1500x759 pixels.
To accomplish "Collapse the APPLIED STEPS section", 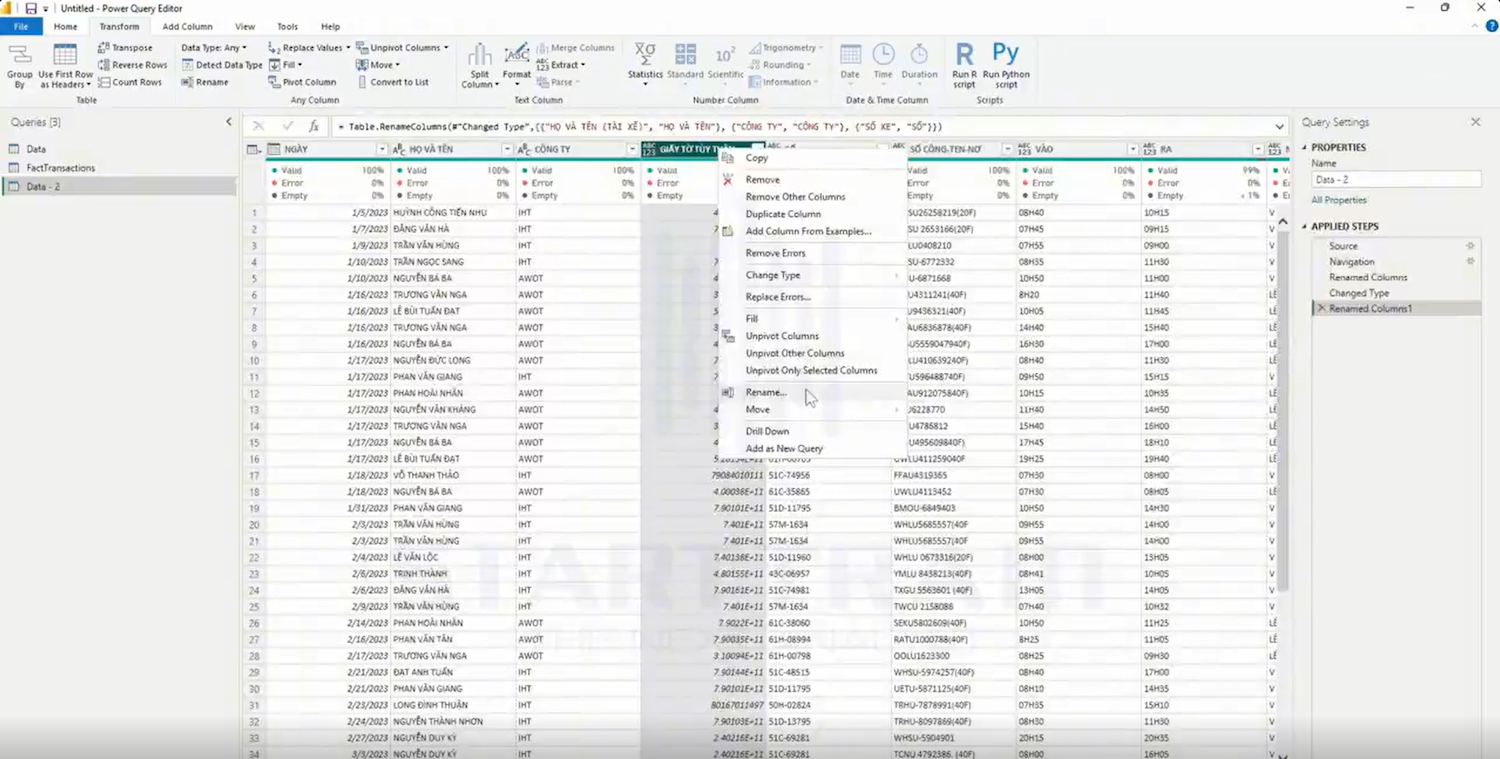I will pos(1305,227).
